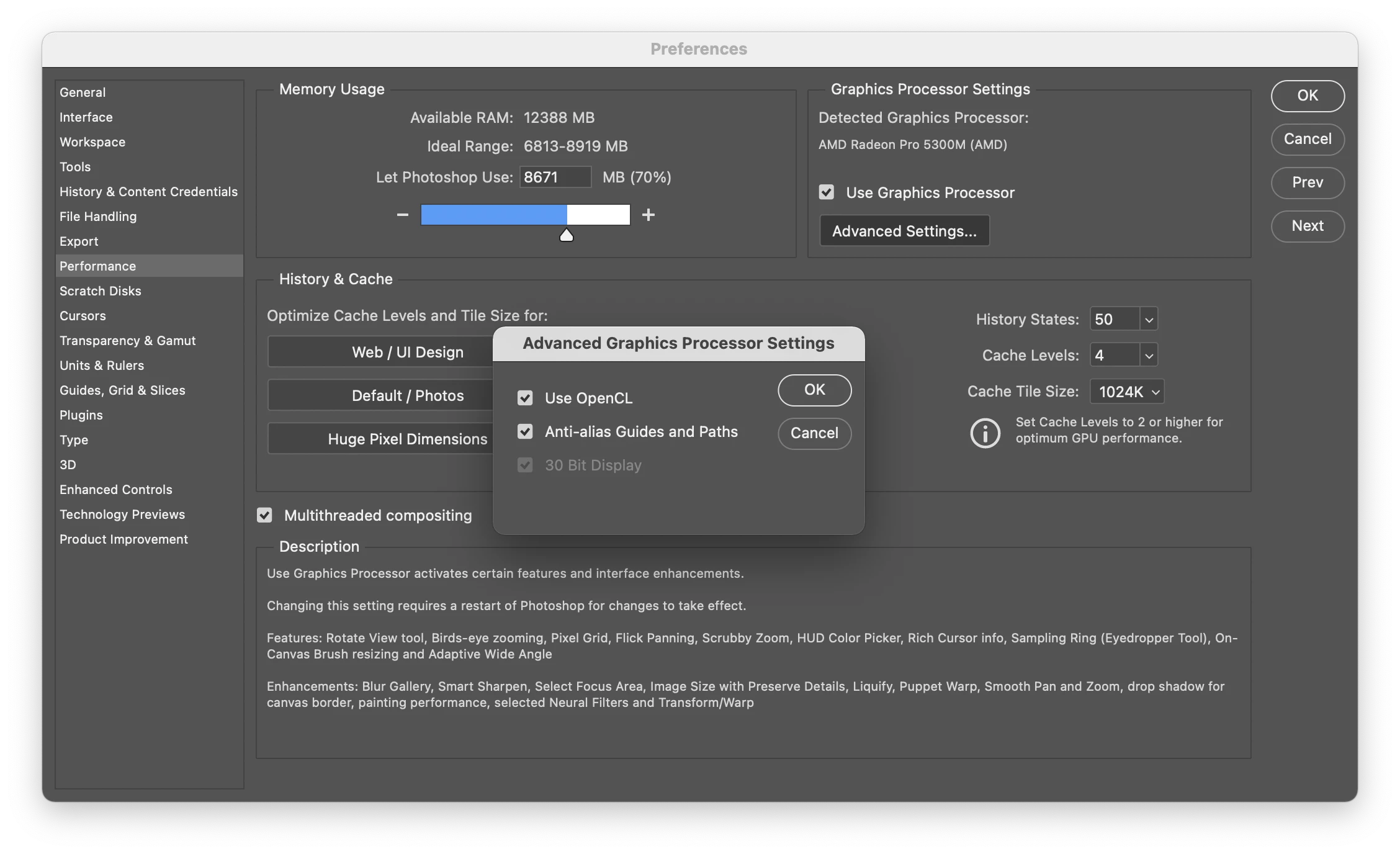
Task: Open the Interface preferences category
Action: 86,117
